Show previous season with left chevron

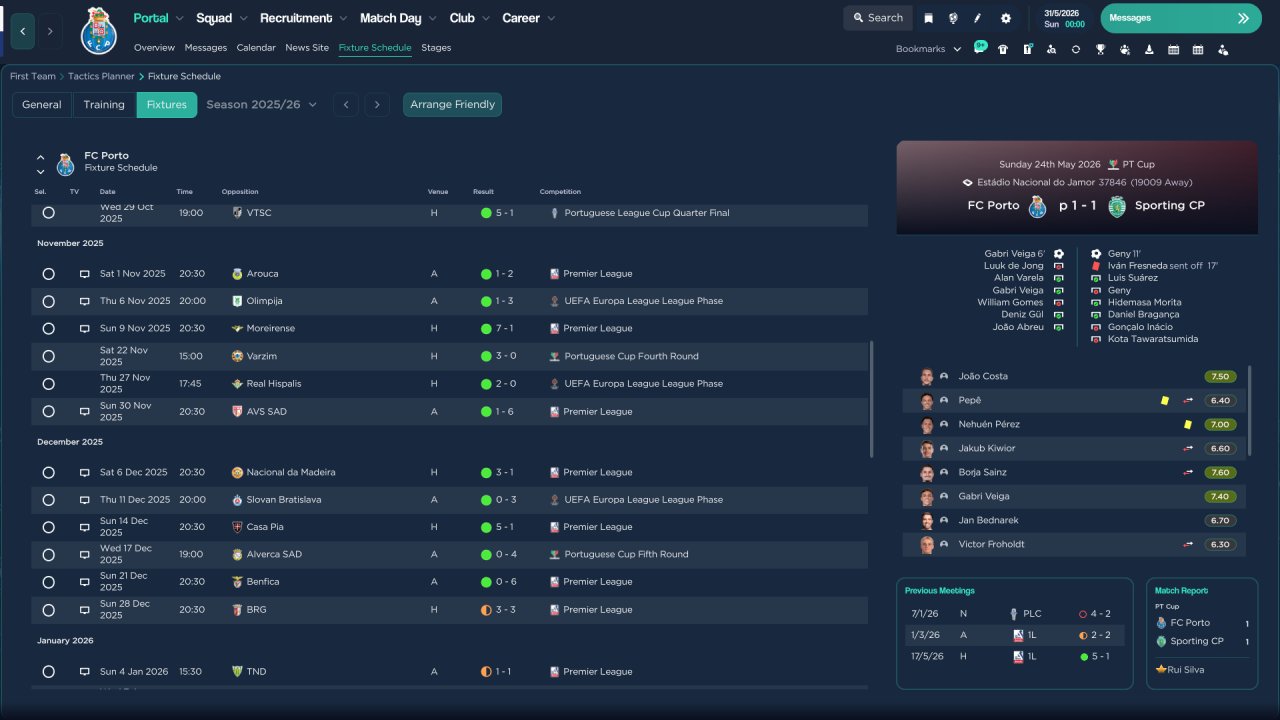coord(346,104)
